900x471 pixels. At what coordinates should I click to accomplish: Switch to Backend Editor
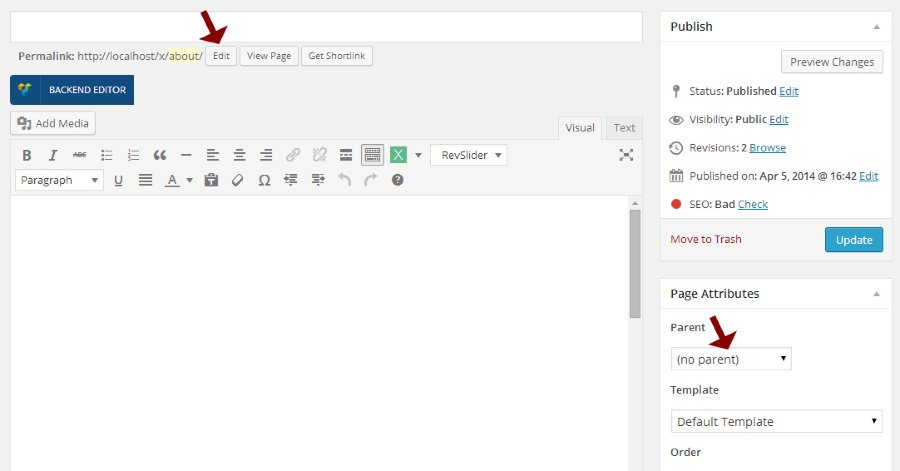pyautogui.click(x=72, y=89)
